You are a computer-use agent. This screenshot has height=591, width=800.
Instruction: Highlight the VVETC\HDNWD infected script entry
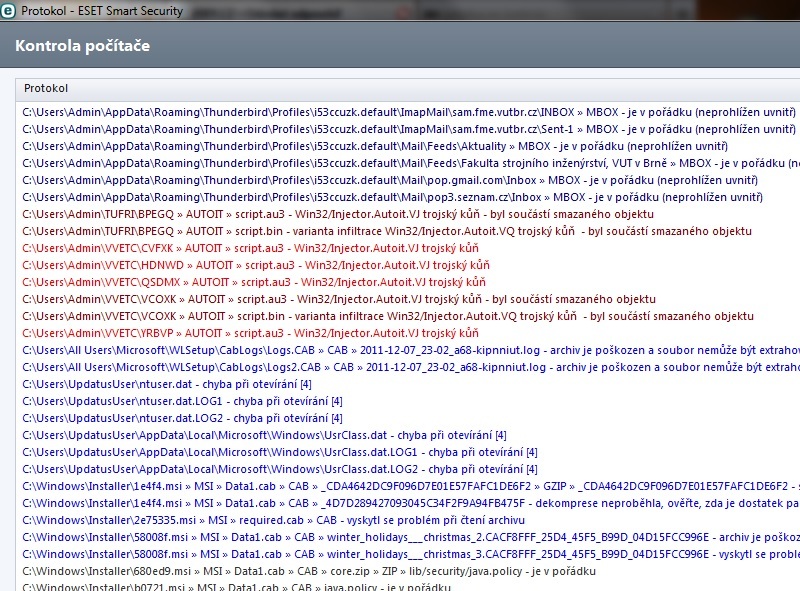[x=251, y=265]
